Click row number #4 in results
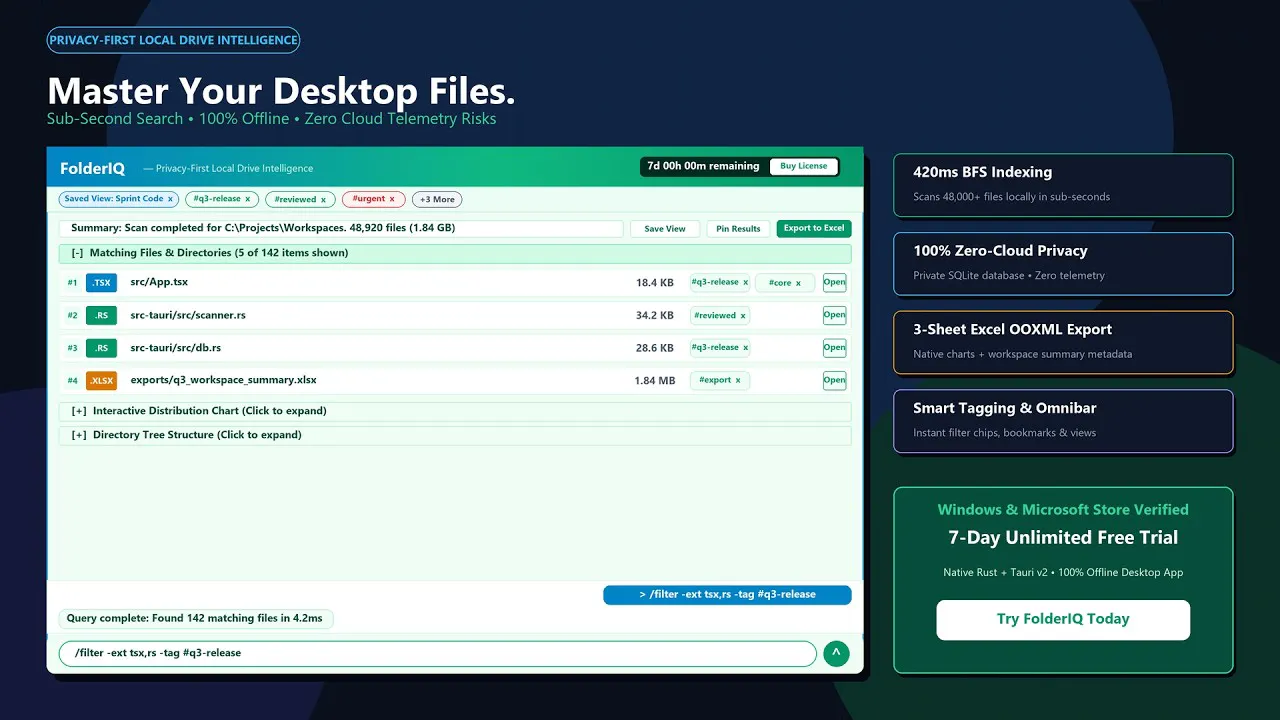Image resolution: width=1280 pixels, height=720 pixels. point(72,381)
